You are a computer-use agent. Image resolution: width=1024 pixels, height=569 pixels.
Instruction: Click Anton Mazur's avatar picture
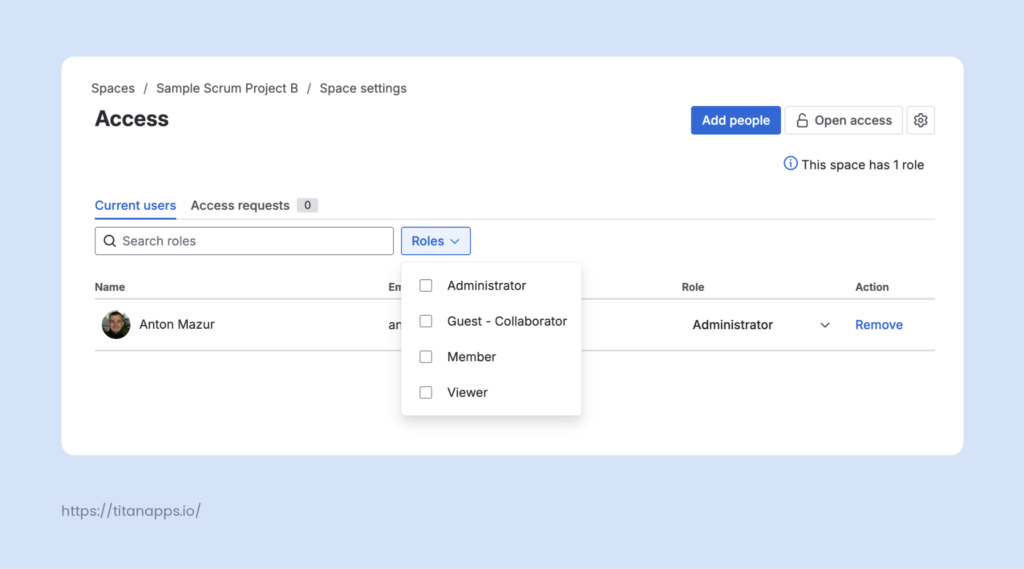click(x=116, y=325)
